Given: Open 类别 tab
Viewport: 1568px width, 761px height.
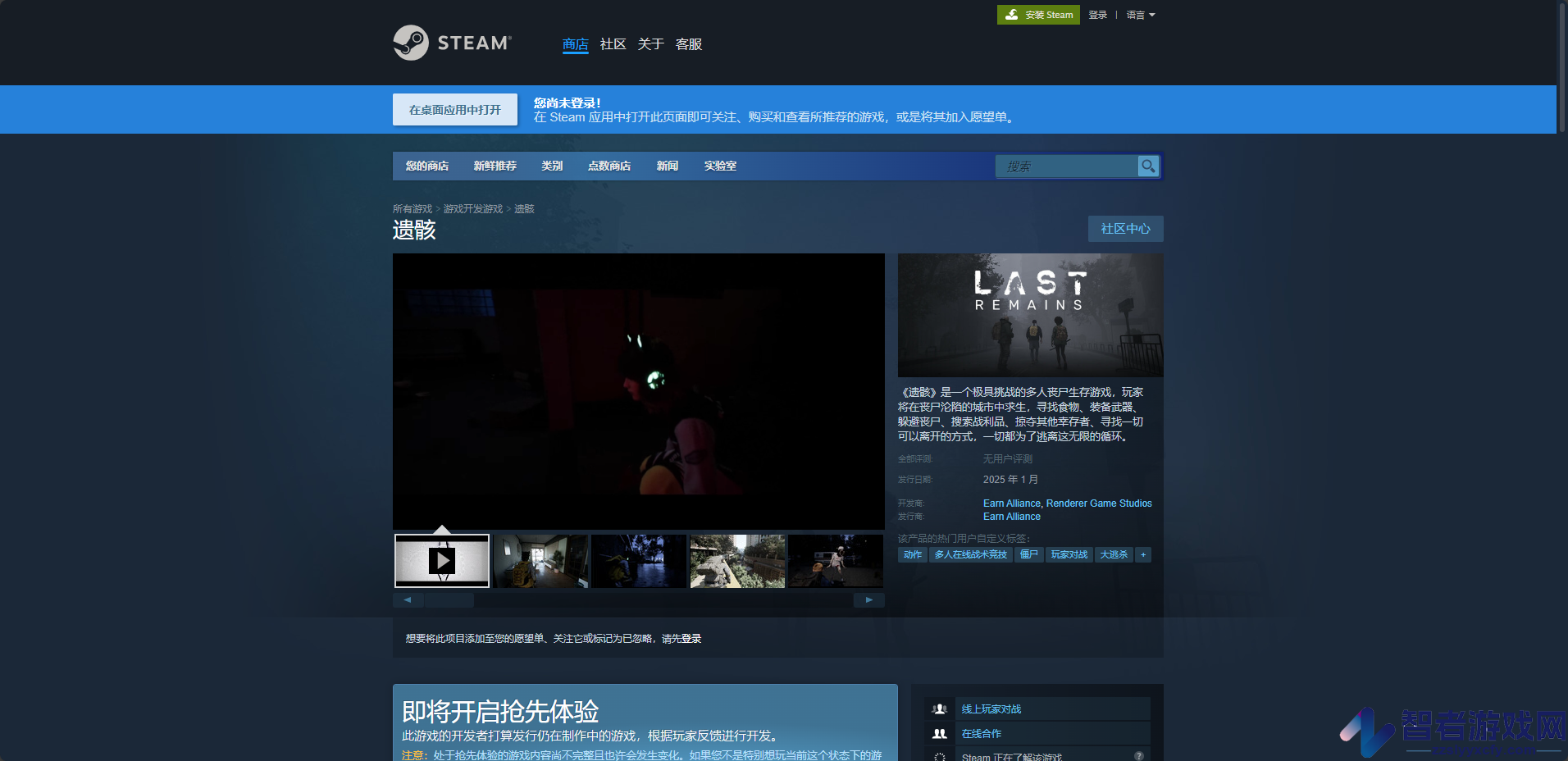Looking at the screenshot, I should (x=552, y=166).
